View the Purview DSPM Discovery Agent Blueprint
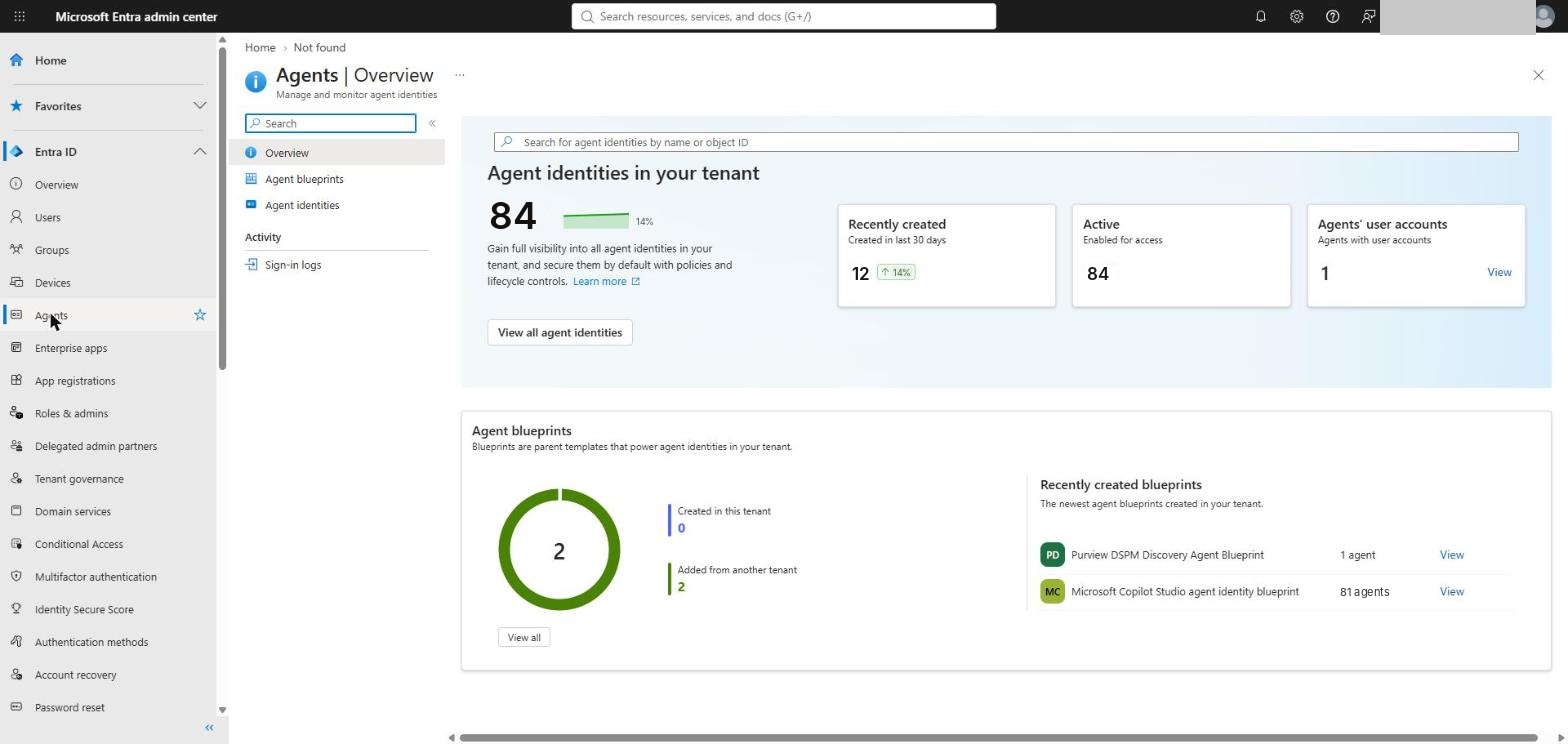1568x744 pixels. (1451, 555)
